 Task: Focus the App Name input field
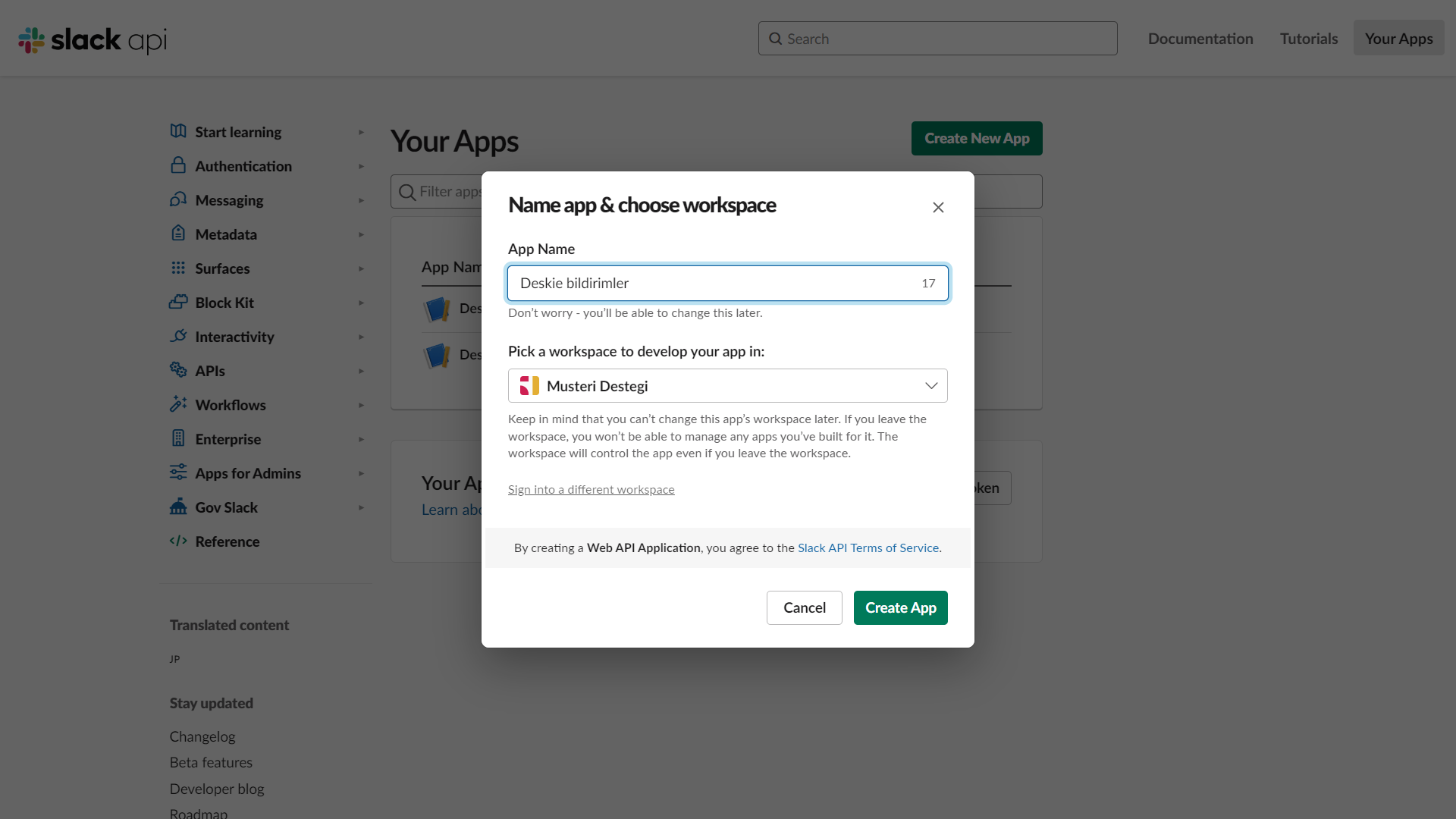pos(728,283)
